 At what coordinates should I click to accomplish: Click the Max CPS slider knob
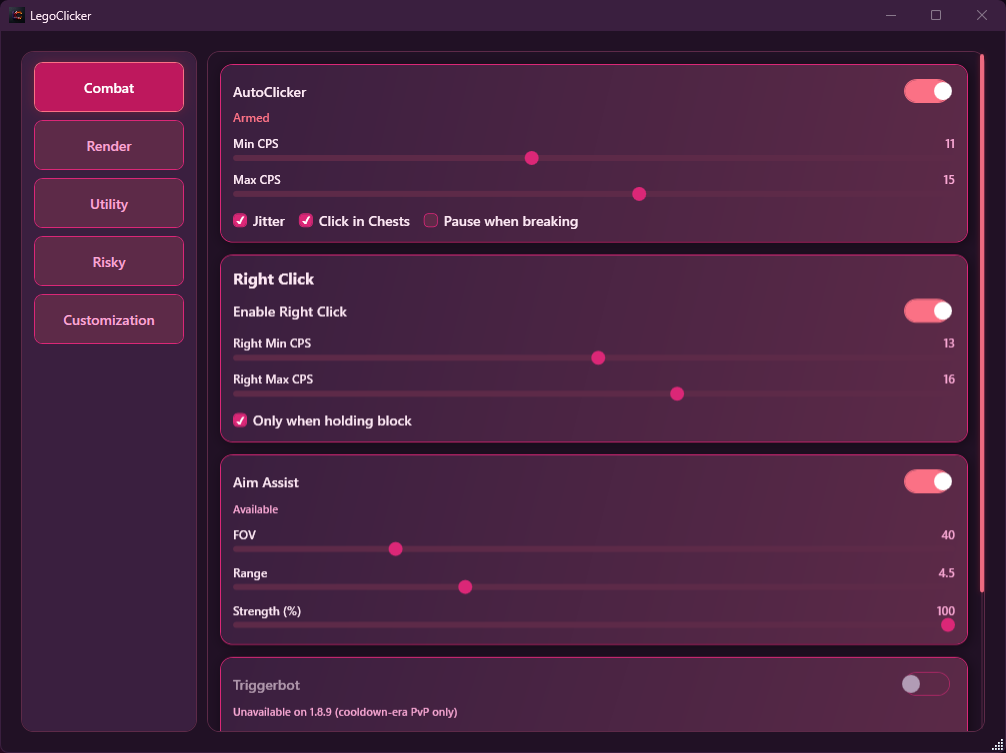coord(639,194)
